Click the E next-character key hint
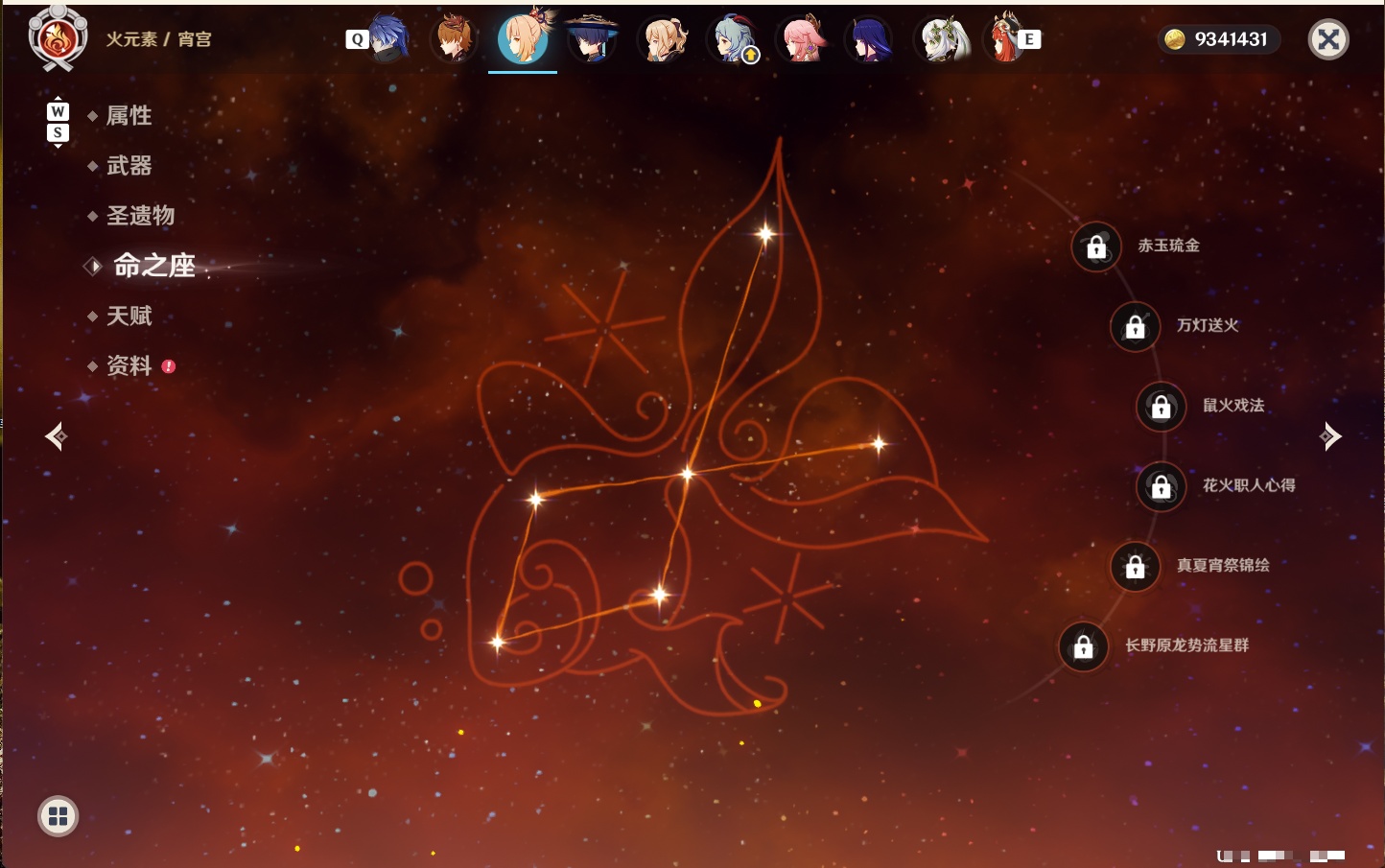 1029,39
